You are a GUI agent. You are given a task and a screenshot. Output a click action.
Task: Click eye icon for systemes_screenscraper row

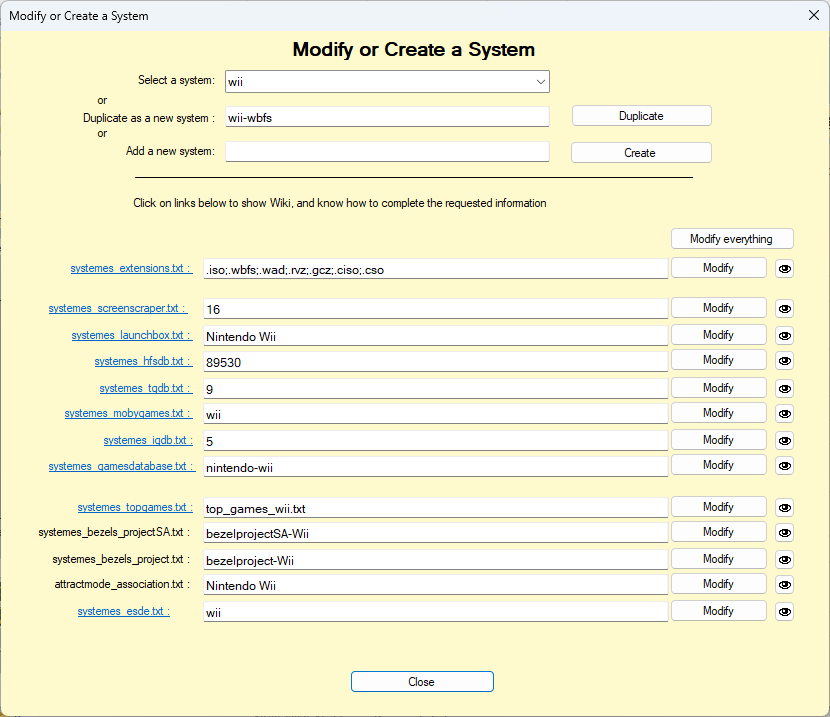(x=784, y=309)
